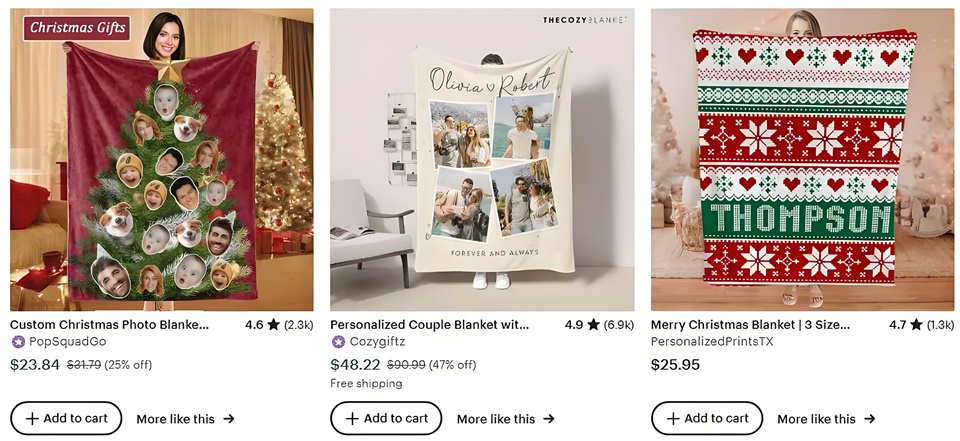Open the Custom Christmas Photo Blanket listing title
This screenshot has height=441, width=960.
pyautogui.click(x=110, y=325)
